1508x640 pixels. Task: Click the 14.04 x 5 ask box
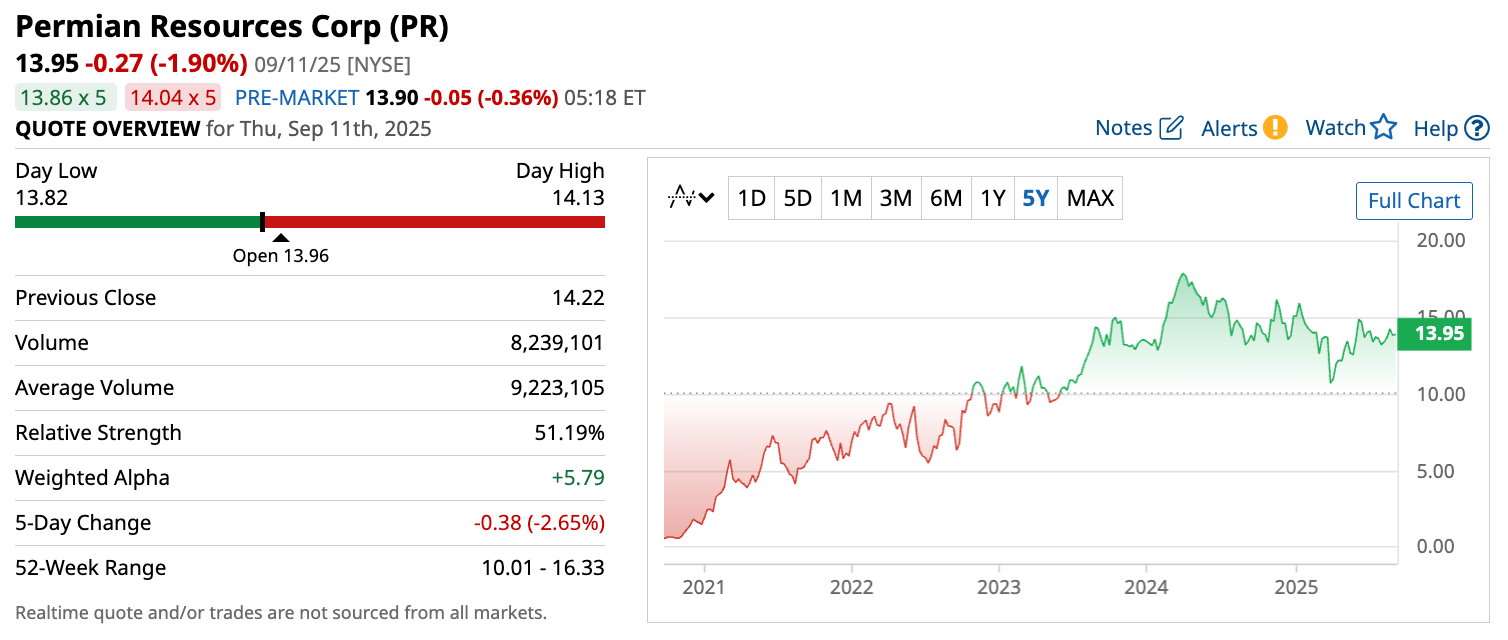174,98
